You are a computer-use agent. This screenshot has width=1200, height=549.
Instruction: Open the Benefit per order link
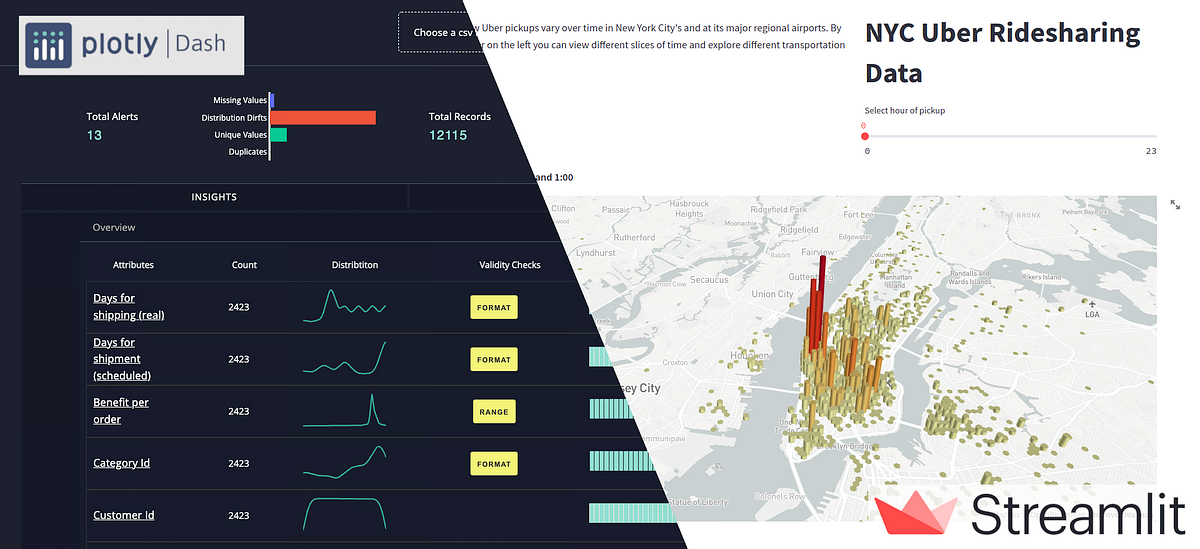(x=121, y=411)
